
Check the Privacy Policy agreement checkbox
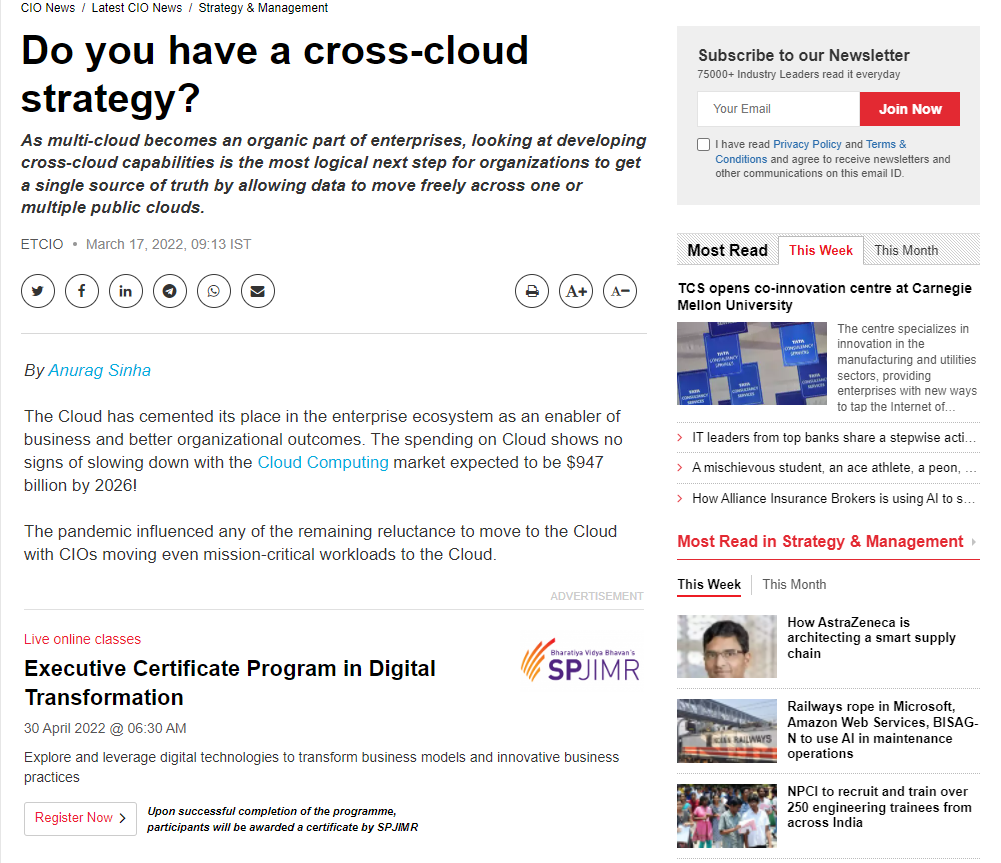pos(703,144)
